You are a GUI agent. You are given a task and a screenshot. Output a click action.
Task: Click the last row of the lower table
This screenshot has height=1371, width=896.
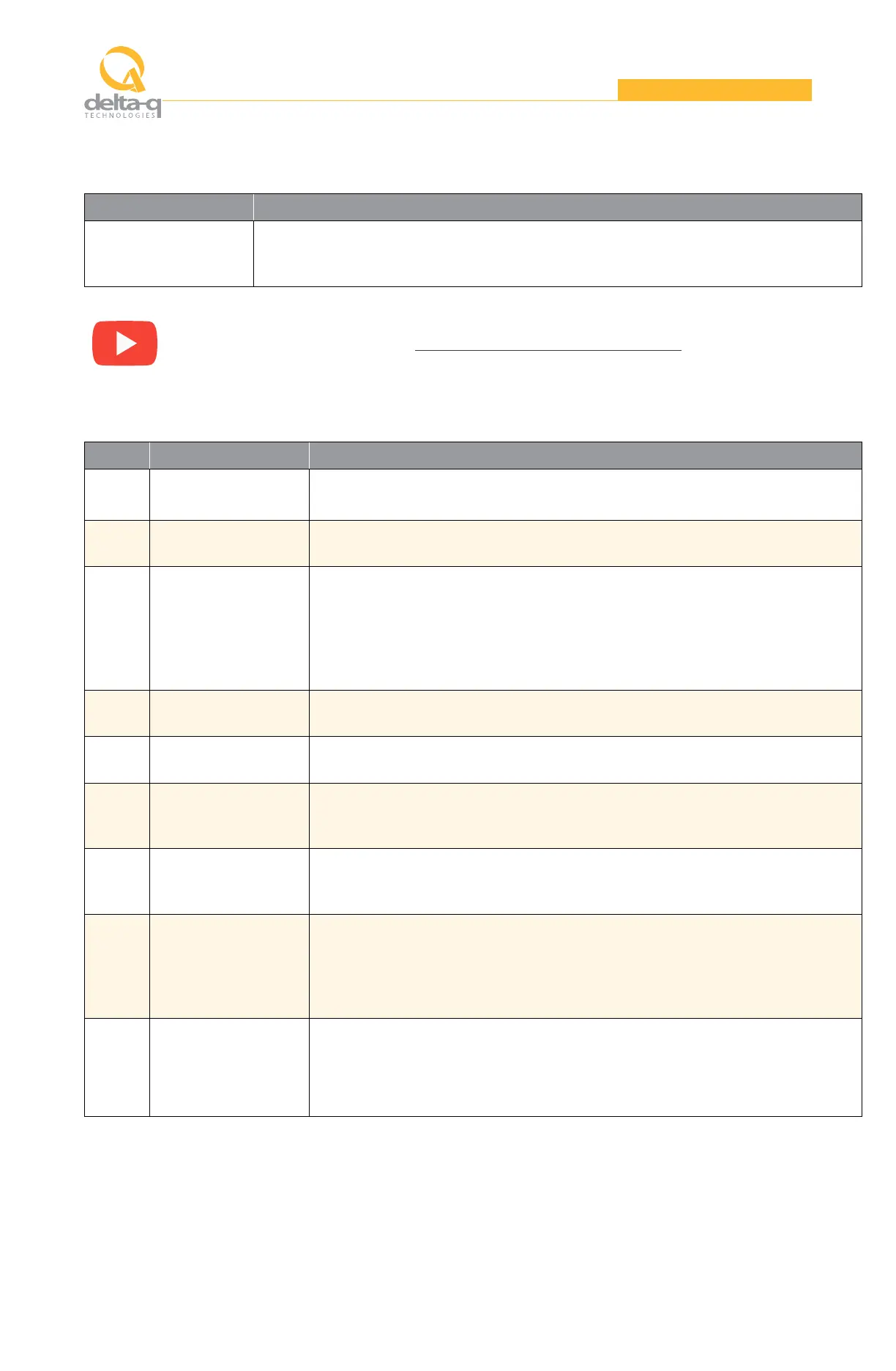[x=473, y=1067]
